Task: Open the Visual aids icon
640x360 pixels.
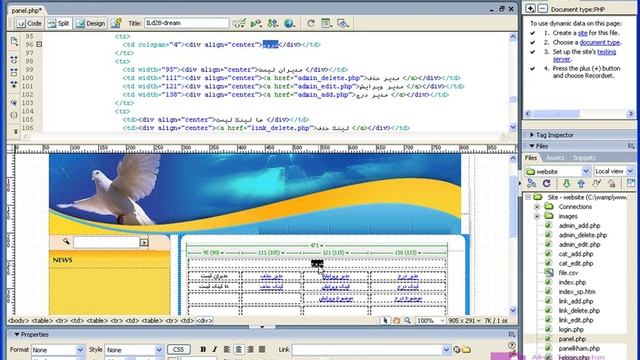Action: pyautogui.click(x=342, y=23)
